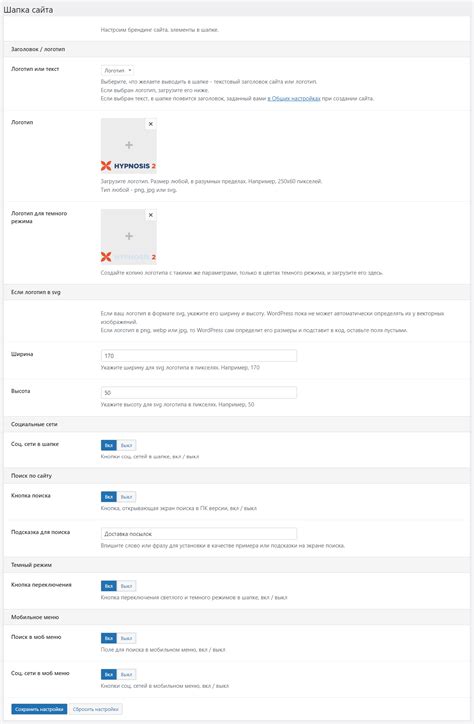Turn off social networks in header
The width and height of the screenshot is (474, 724).
[126, 446]
